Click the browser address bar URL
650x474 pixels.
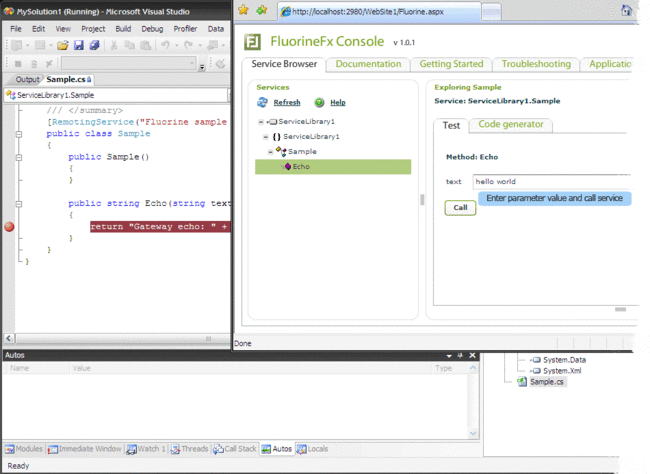coord(368,12)
